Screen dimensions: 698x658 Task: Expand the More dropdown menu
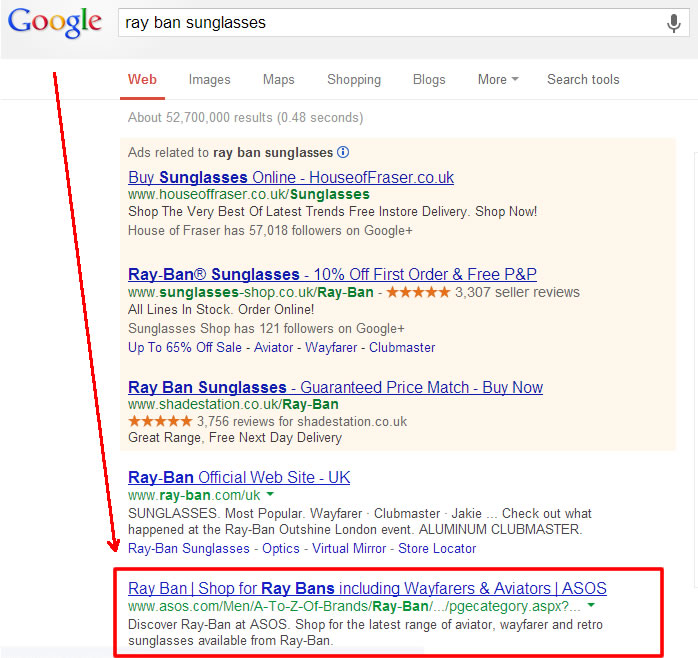pyautogui.click(x=498, y=80)
